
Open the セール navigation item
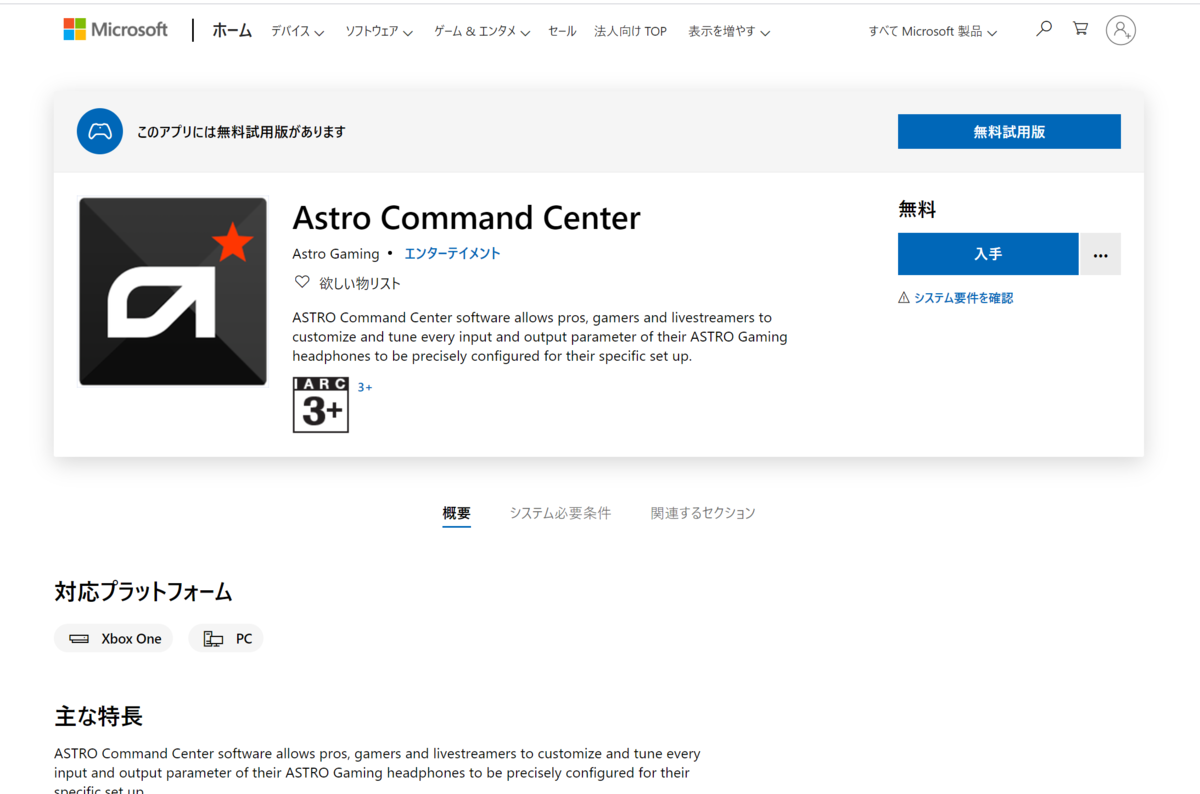pyautogui.click(x=562, y=32)
